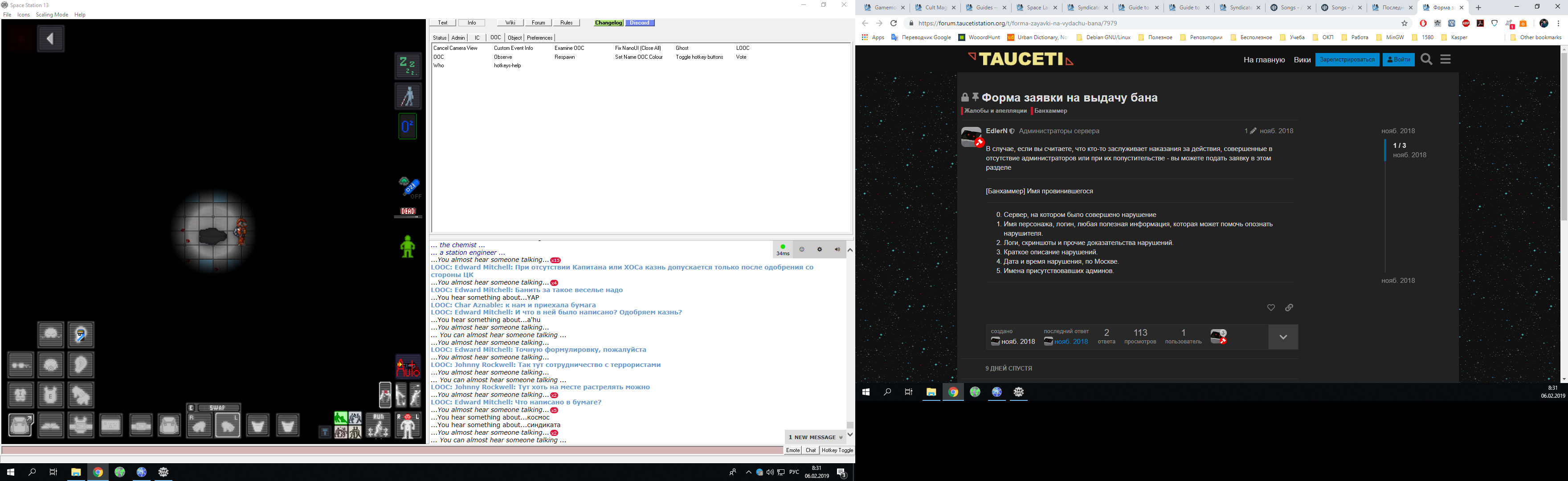Like the post with heart icon
This screenshot has width=1568, height=481.
click(x=1271, y=307)
